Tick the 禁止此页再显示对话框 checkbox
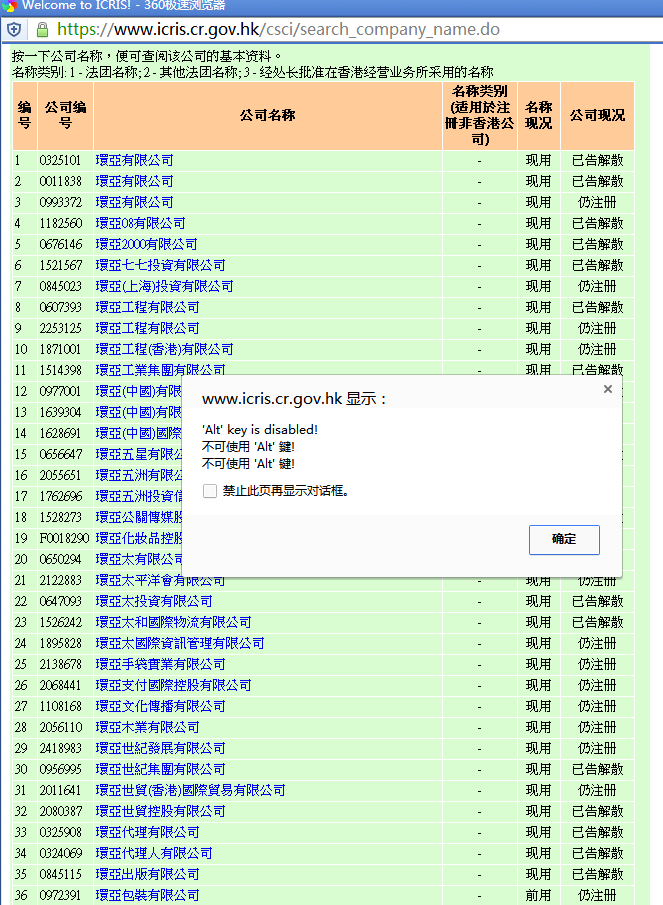The width and height of the screenshot is (663, 905). click(x=210, y=491)
